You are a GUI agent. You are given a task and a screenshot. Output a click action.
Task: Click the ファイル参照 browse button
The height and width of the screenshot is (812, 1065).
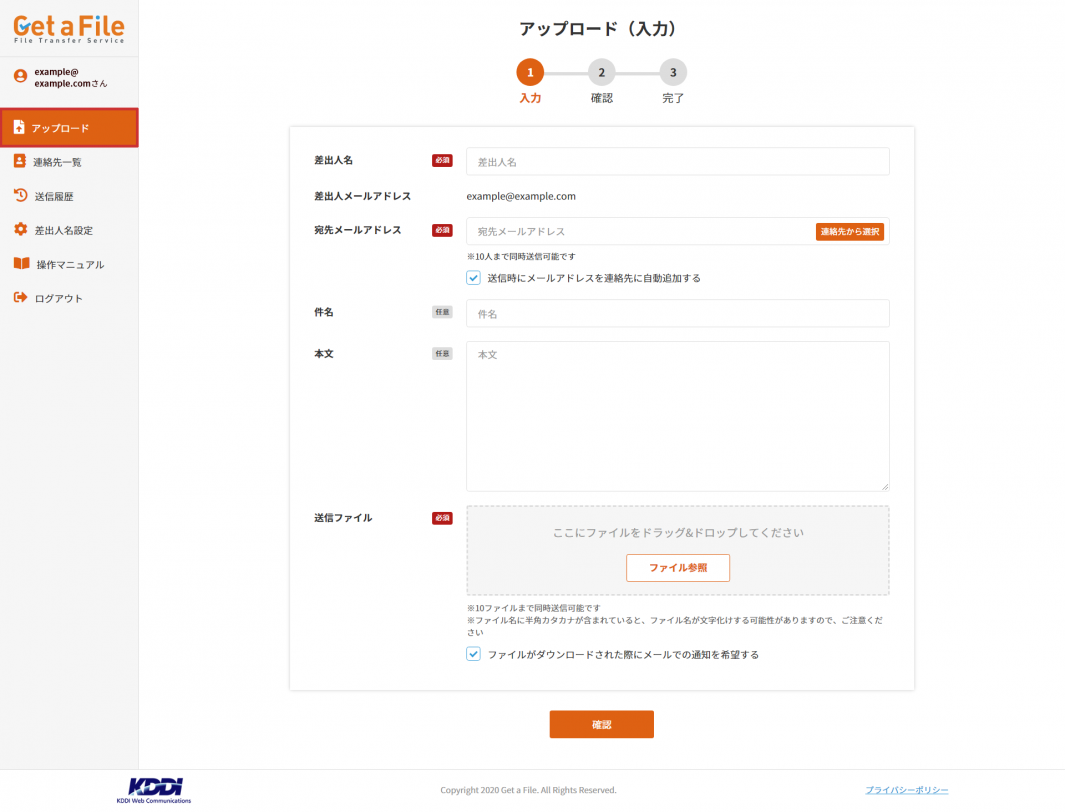tap(677, 568)
